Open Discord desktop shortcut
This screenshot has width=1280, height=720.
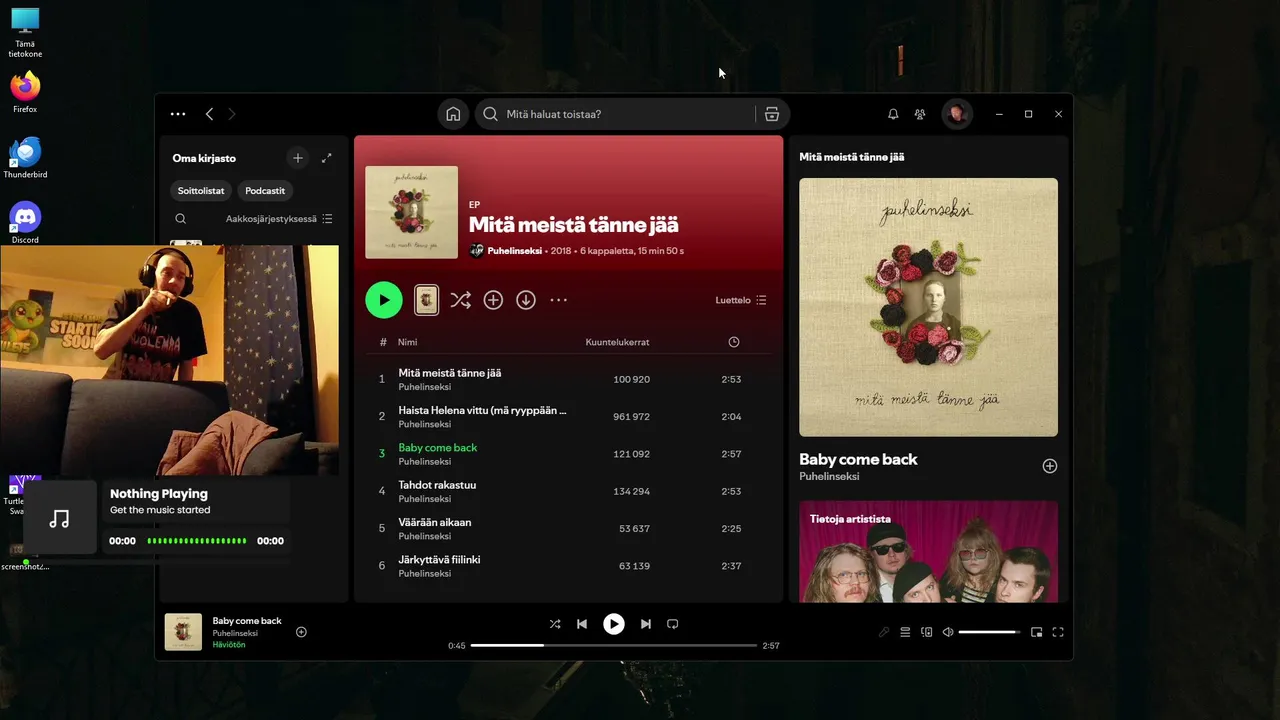pyautogui.click(x=25, y=223)
